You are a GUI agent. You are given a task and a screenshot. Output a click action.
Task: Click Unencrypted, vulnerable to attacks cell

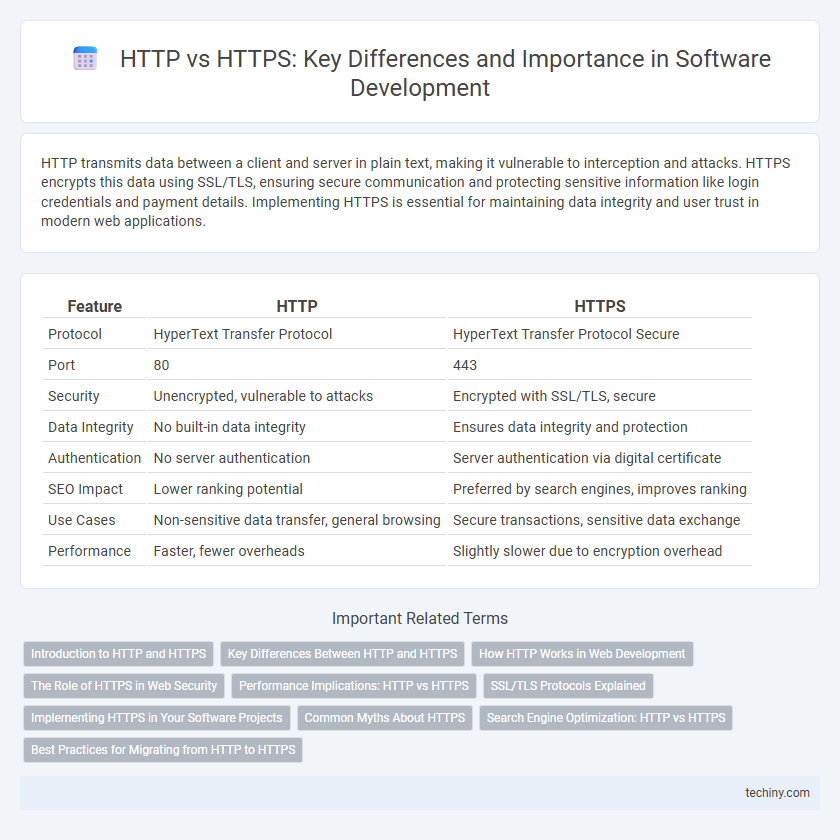[297, 396]
